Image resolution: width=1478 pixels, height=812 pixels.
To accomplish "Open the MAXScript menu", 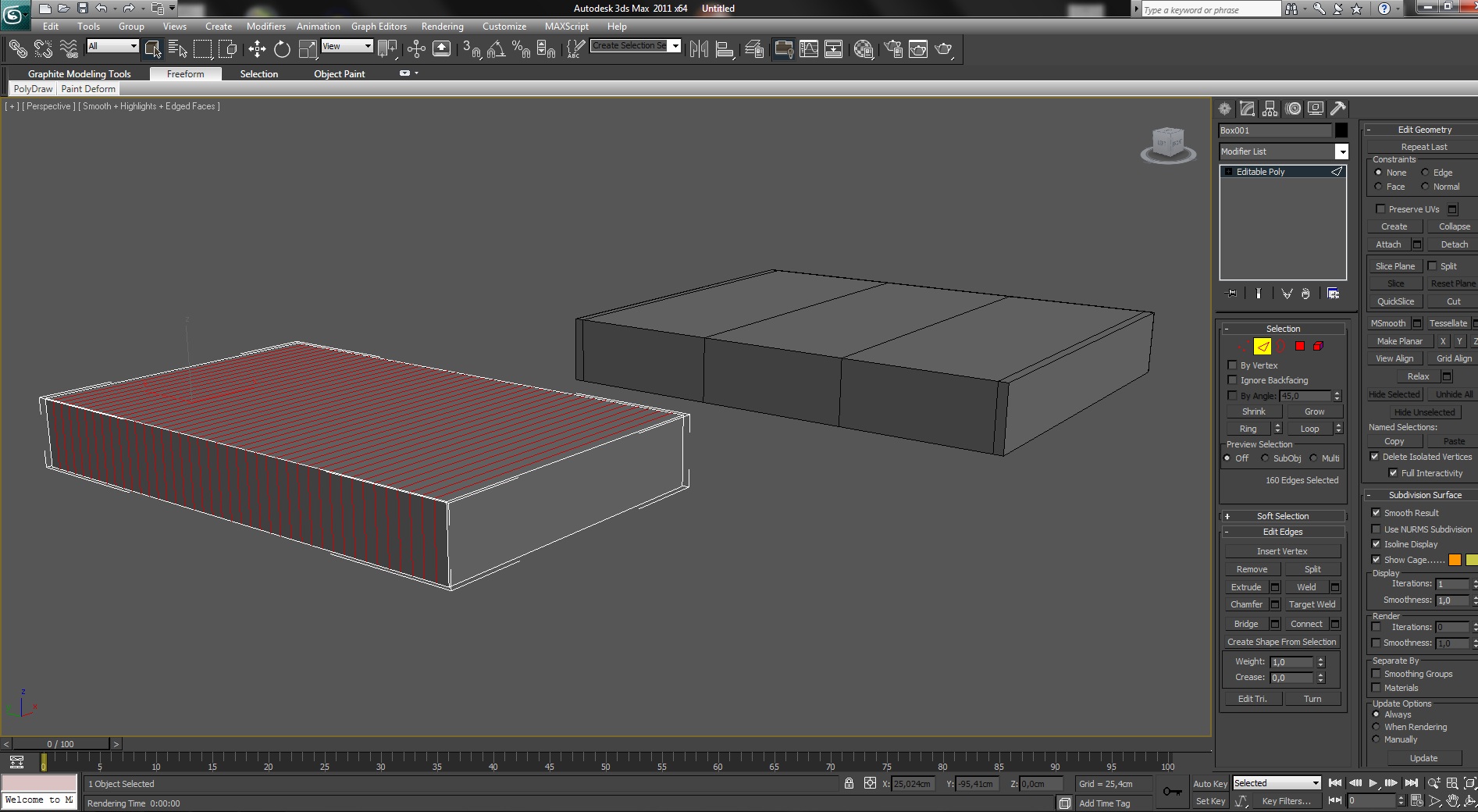I will [x=567, y=27].
